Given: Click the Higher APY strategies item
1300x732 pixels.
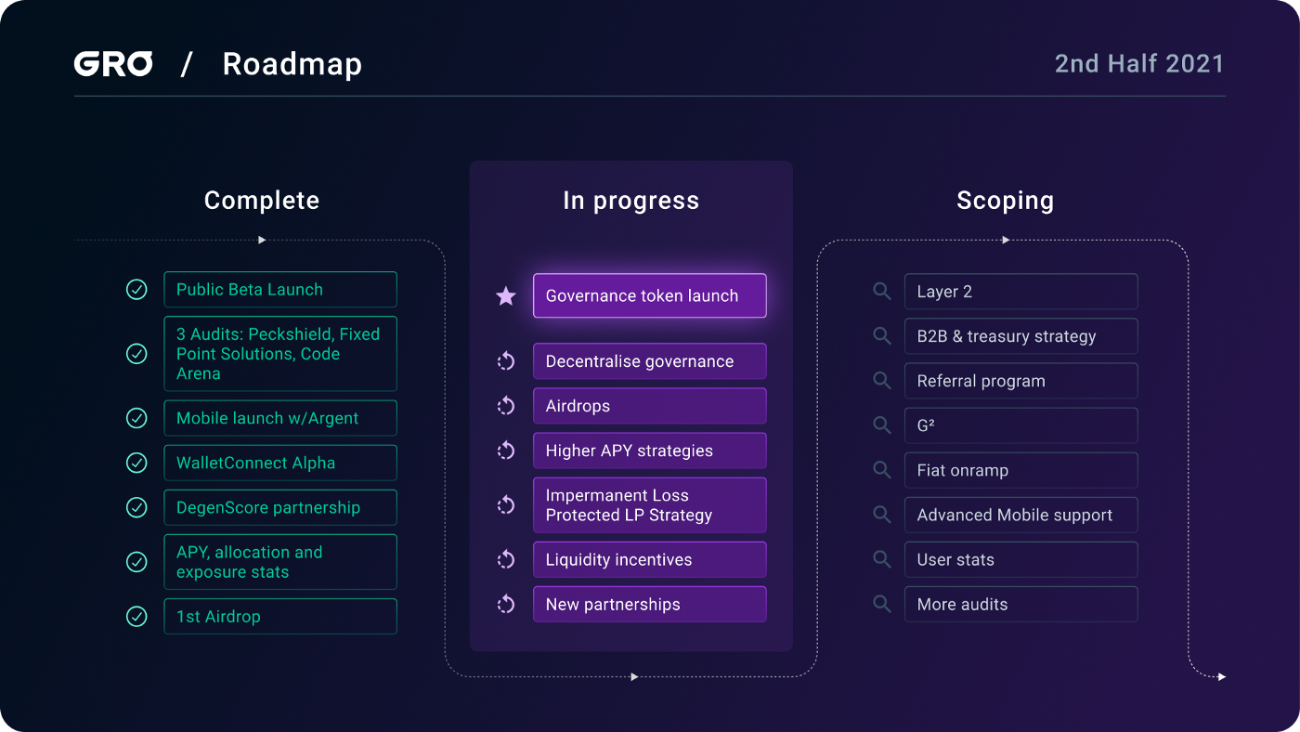Looking at the screenshot, I should (650, 451).
